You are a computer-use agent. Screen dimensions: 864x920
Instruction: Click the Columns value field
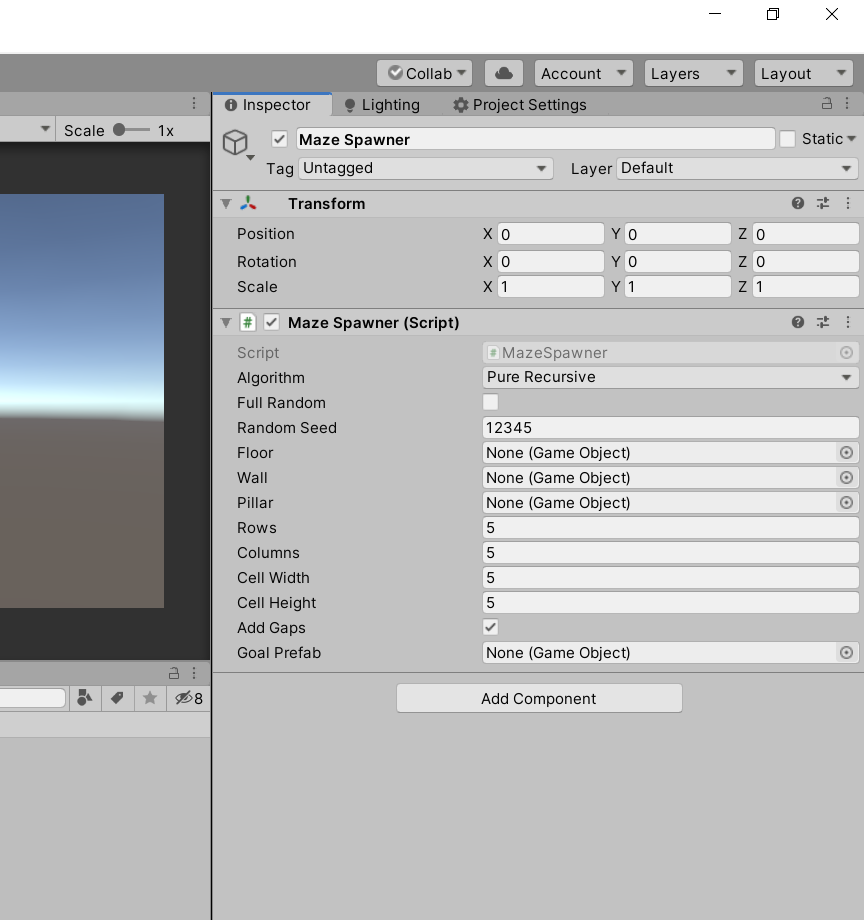click(670, 553)
